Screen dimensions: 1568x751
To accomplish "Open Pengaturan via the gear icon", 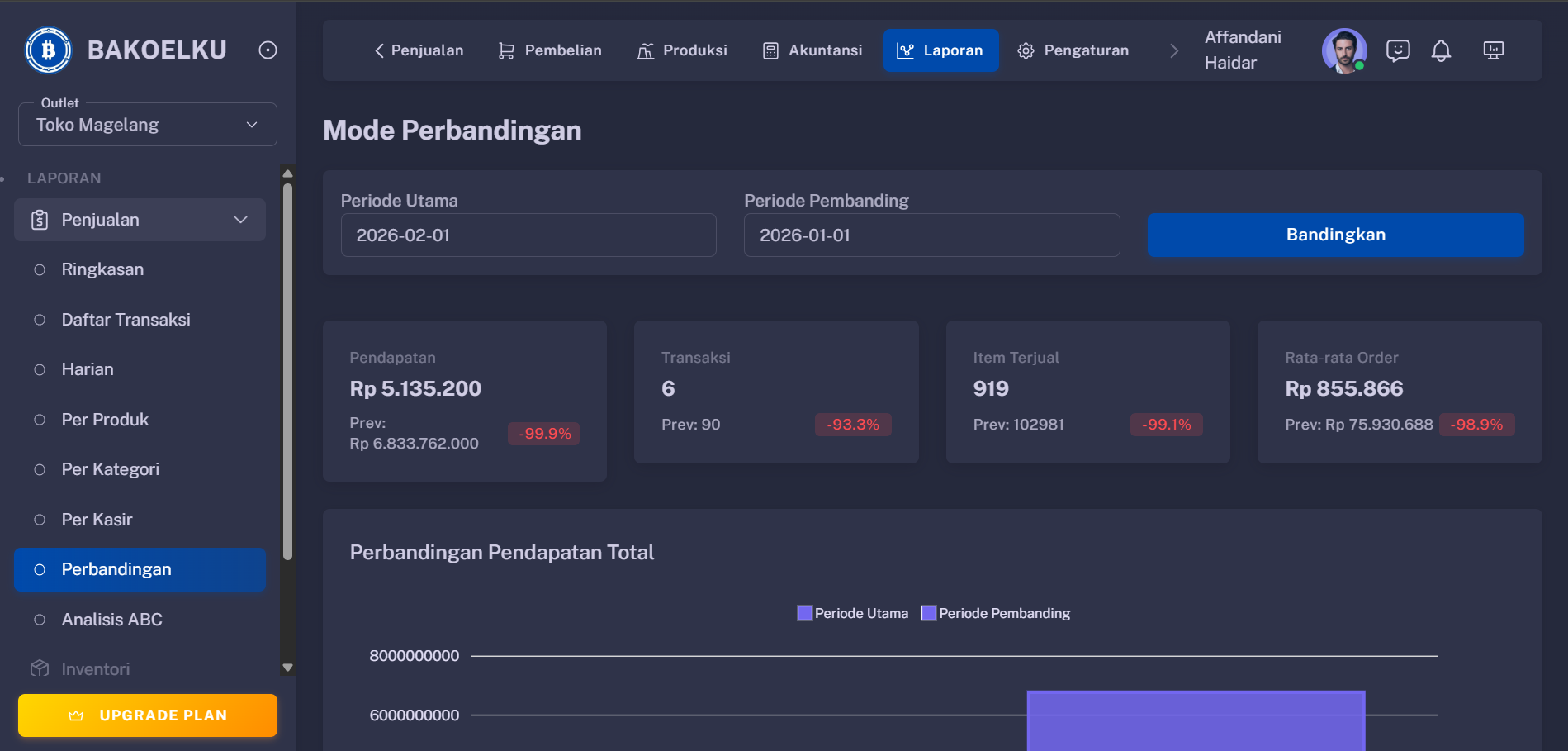I will [1026, 50].
